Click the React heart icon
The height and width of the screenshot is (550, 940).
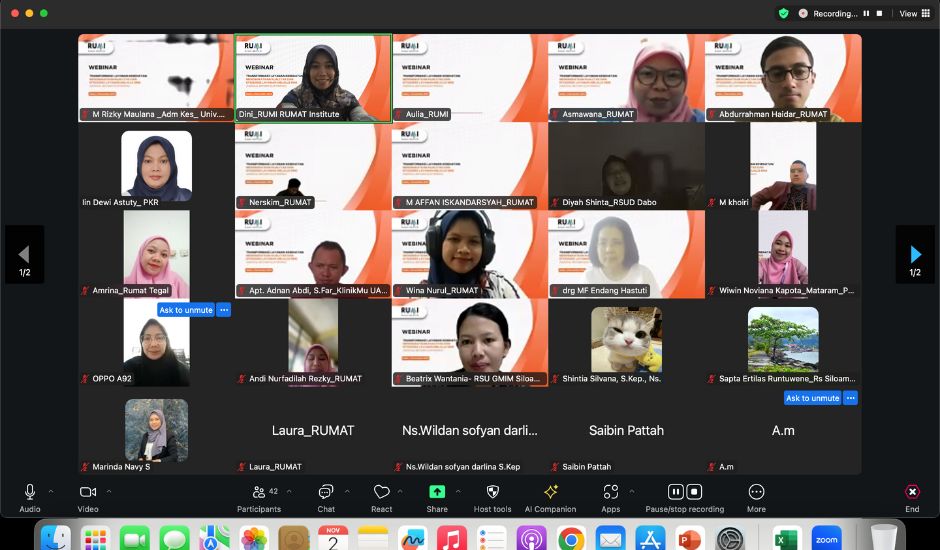(x=381, y=492)
